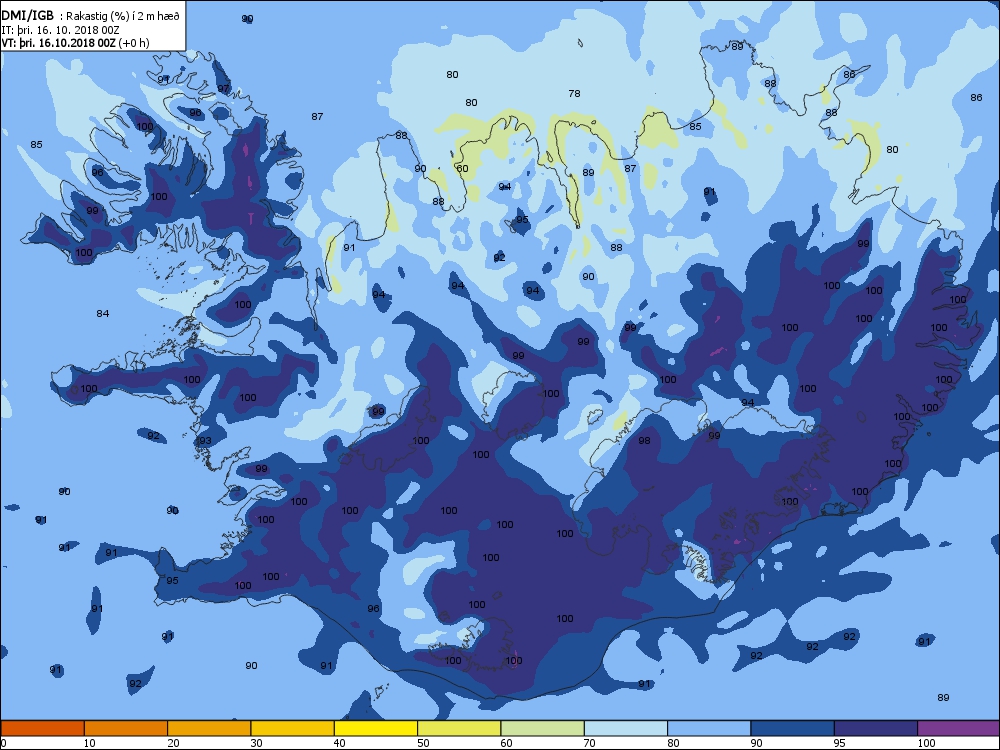Click the legend tick label '0'
The image size is (1000, 750).
[4, 742]
